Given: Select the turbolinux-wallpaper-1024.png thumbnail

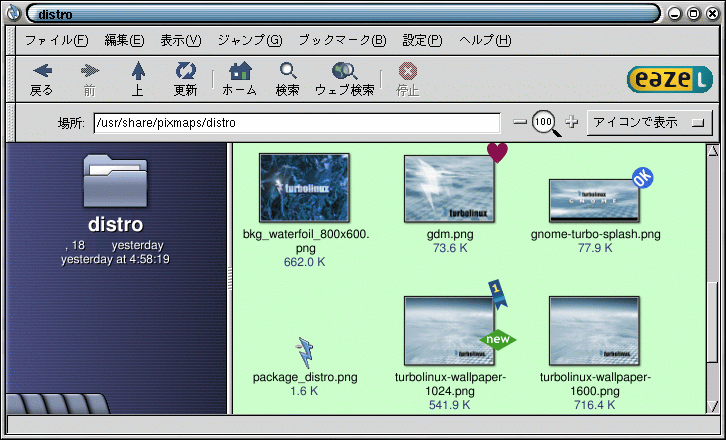Looking at the screenshot, I should [x=449, y=331].
